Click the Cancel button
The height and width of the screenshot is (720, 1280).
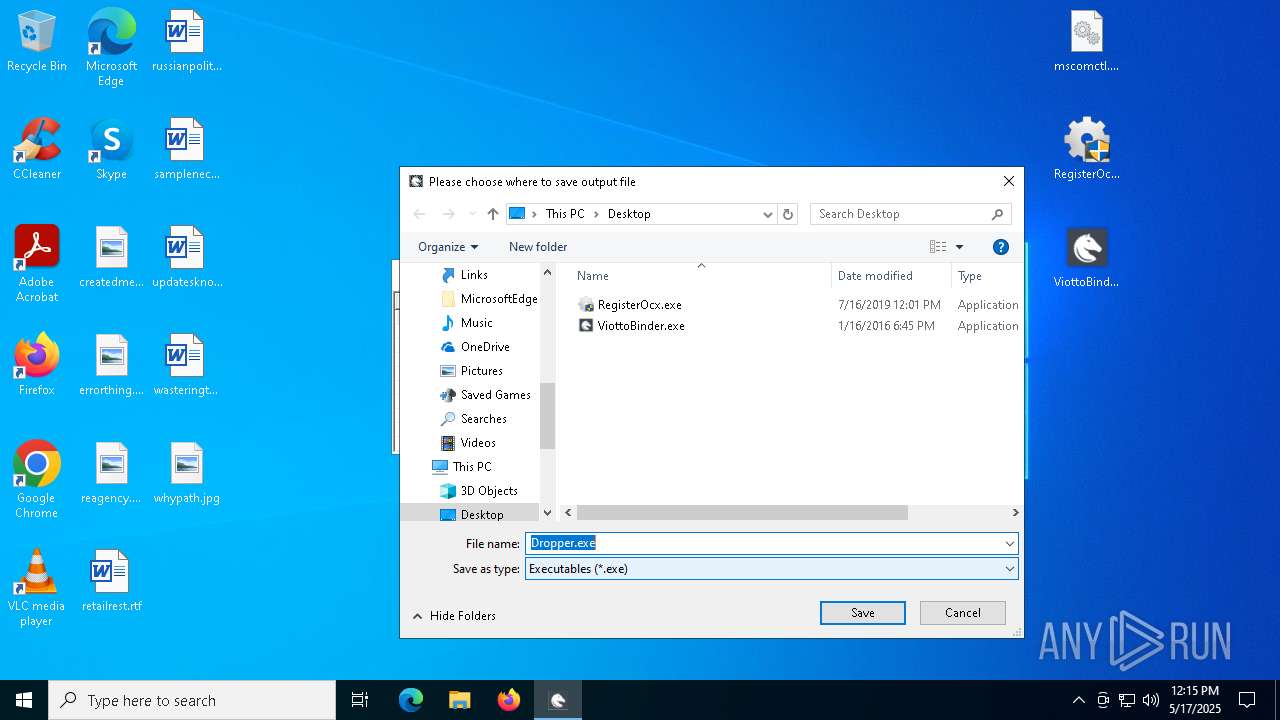(963, 613)
